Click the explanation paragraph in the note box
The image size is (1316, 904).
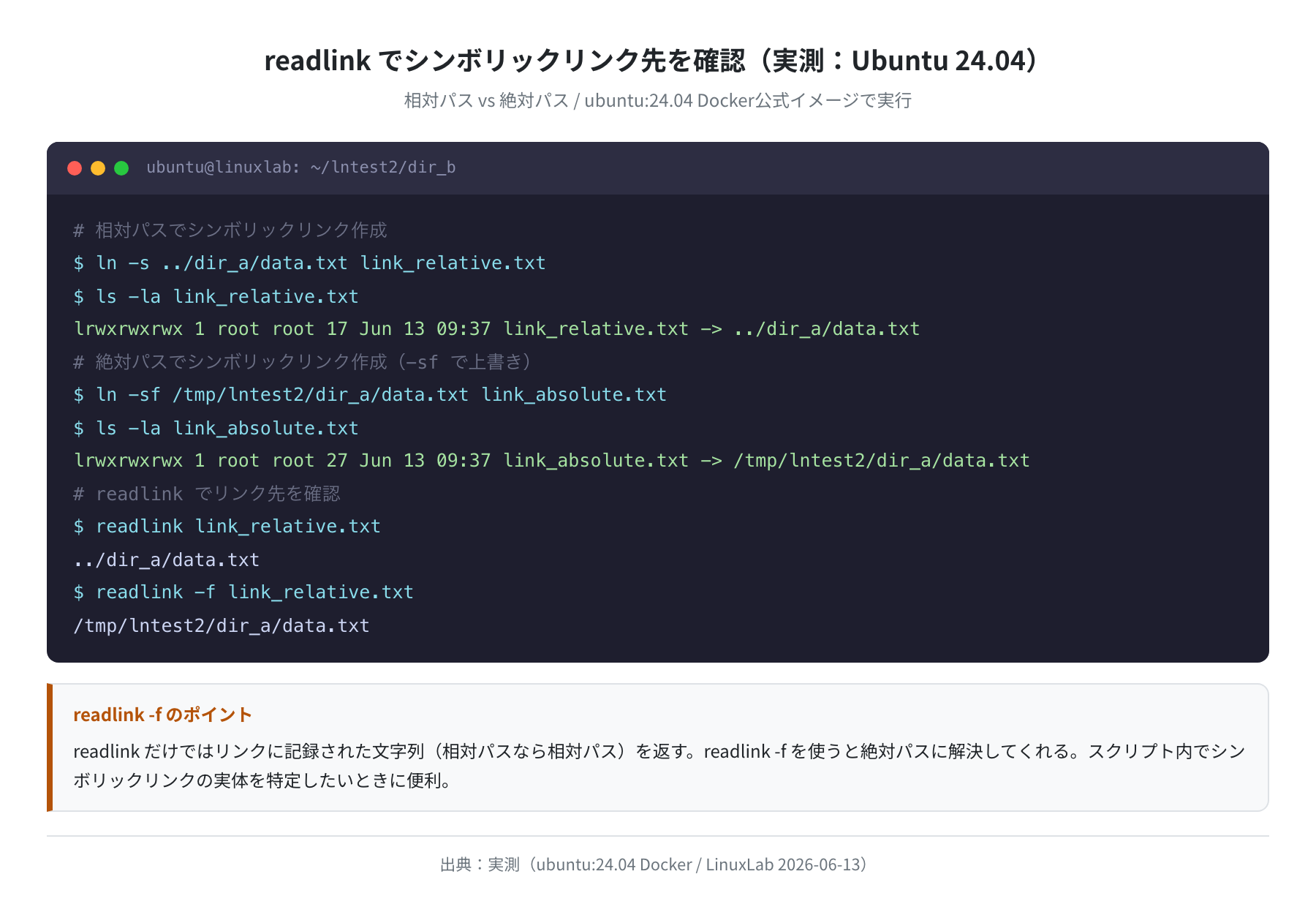(658, 766)
